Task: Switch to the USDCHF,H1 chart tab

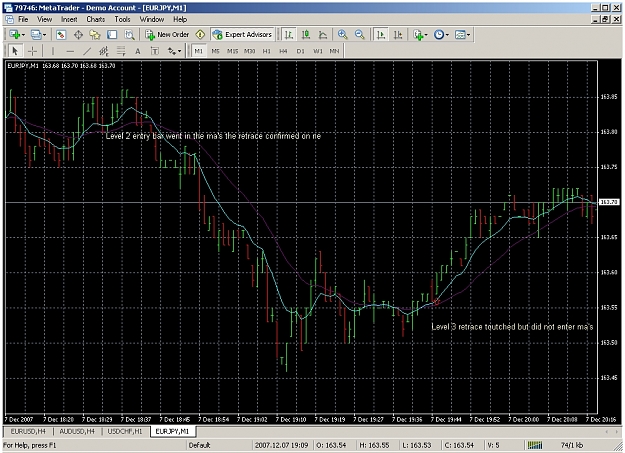Action: tap(125, 431)
